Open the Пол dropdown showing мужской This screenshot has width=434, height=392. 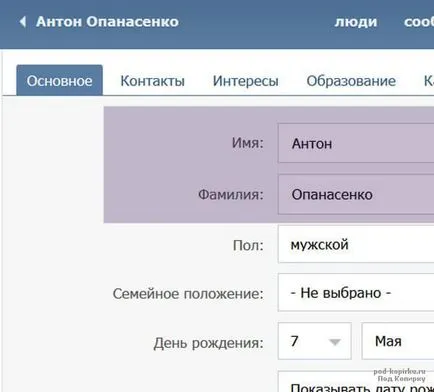click(356, 244)
